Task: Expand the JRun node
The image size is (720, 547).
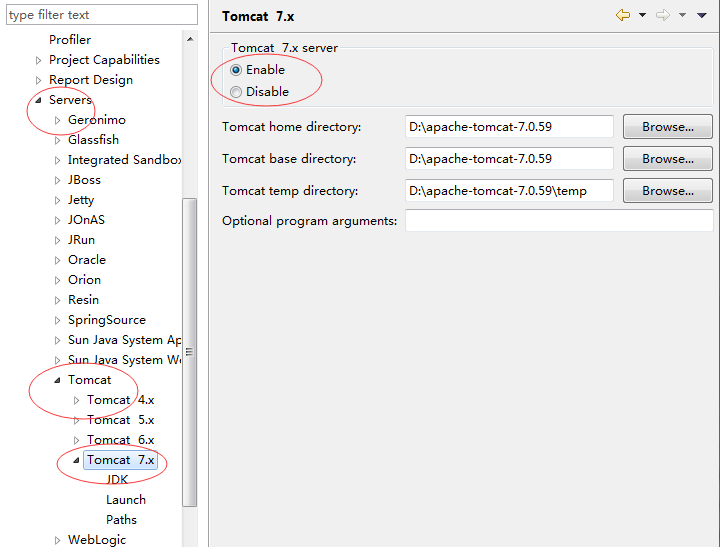Action: coord(57,240)
